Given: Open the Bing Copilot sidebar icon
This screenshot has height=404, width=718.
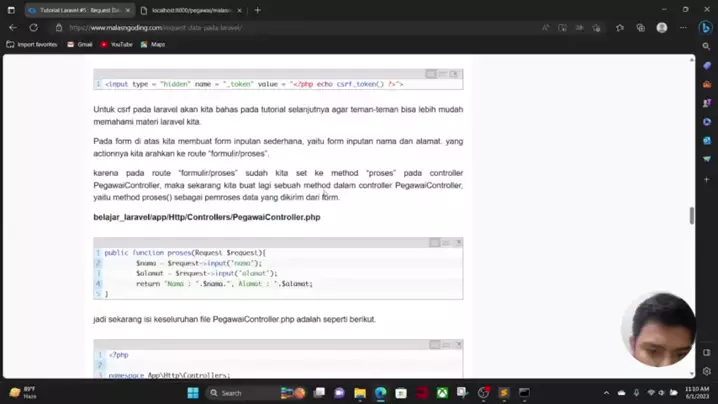Looking at the screenshot, I should pyautogui.click(x=706, y=28).
